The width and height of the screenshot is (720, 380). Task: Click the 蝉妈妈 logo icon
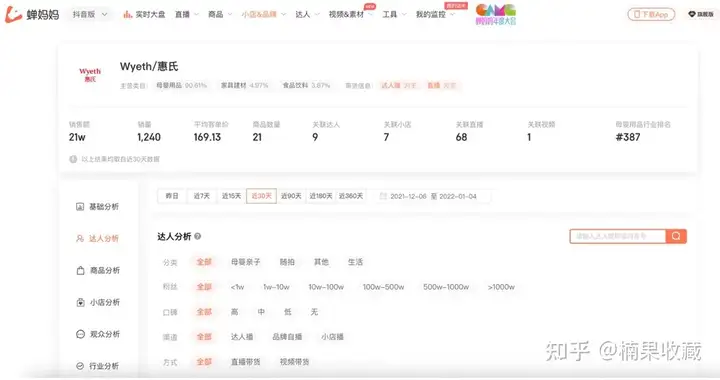tap(13, 14)
